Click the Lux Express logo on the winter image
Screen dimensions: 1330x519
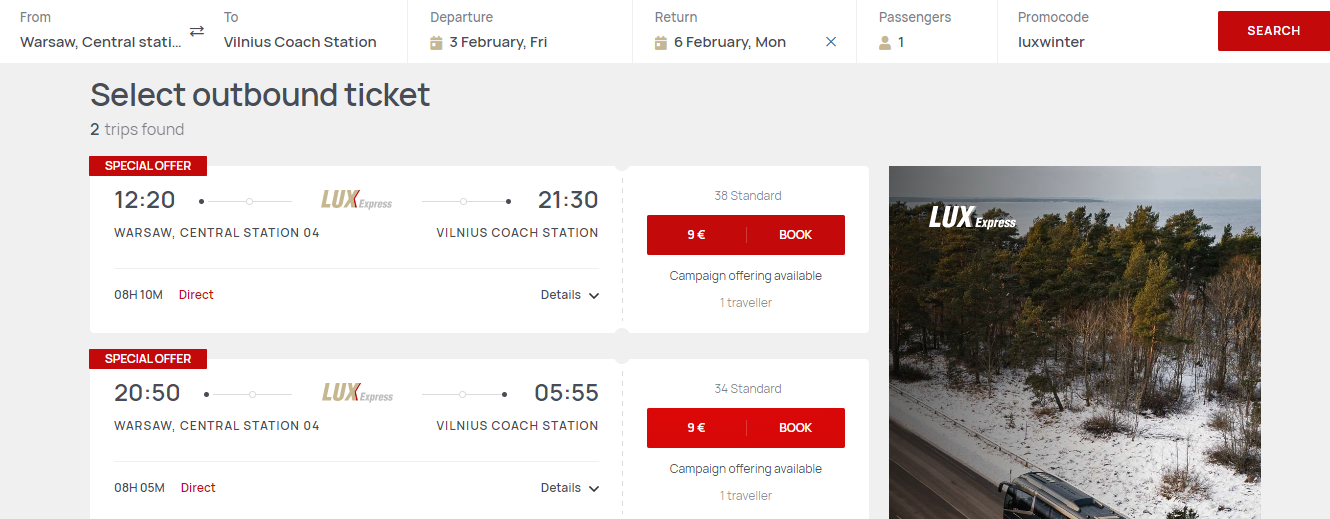tap(972, 217)
